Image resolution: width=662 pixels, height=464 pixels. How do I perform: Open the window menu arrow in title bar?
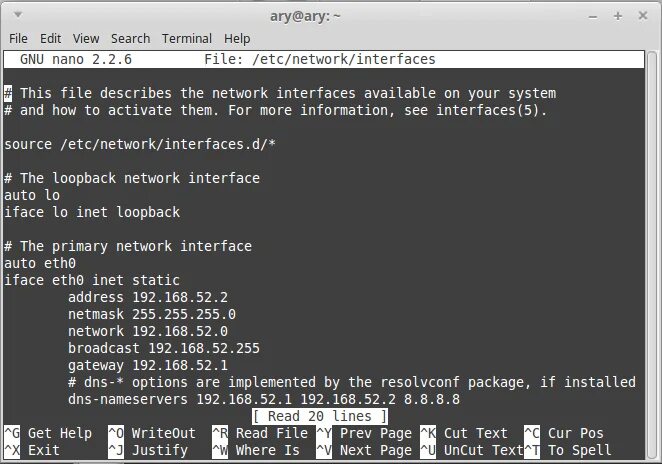point(18,15)
